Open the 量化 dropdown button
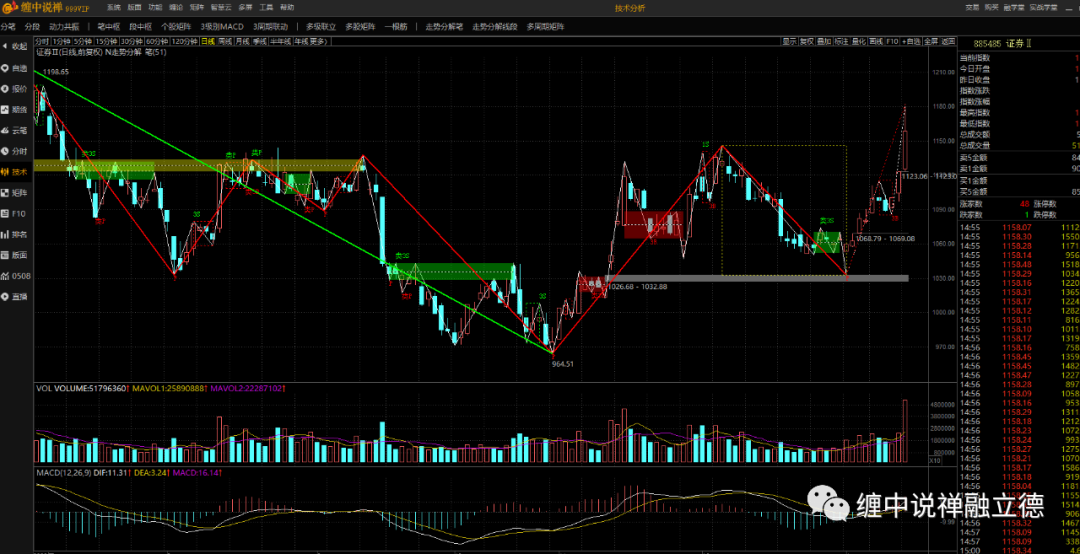The width and height of the screenshot is (1080, 554). click(858, 41)
